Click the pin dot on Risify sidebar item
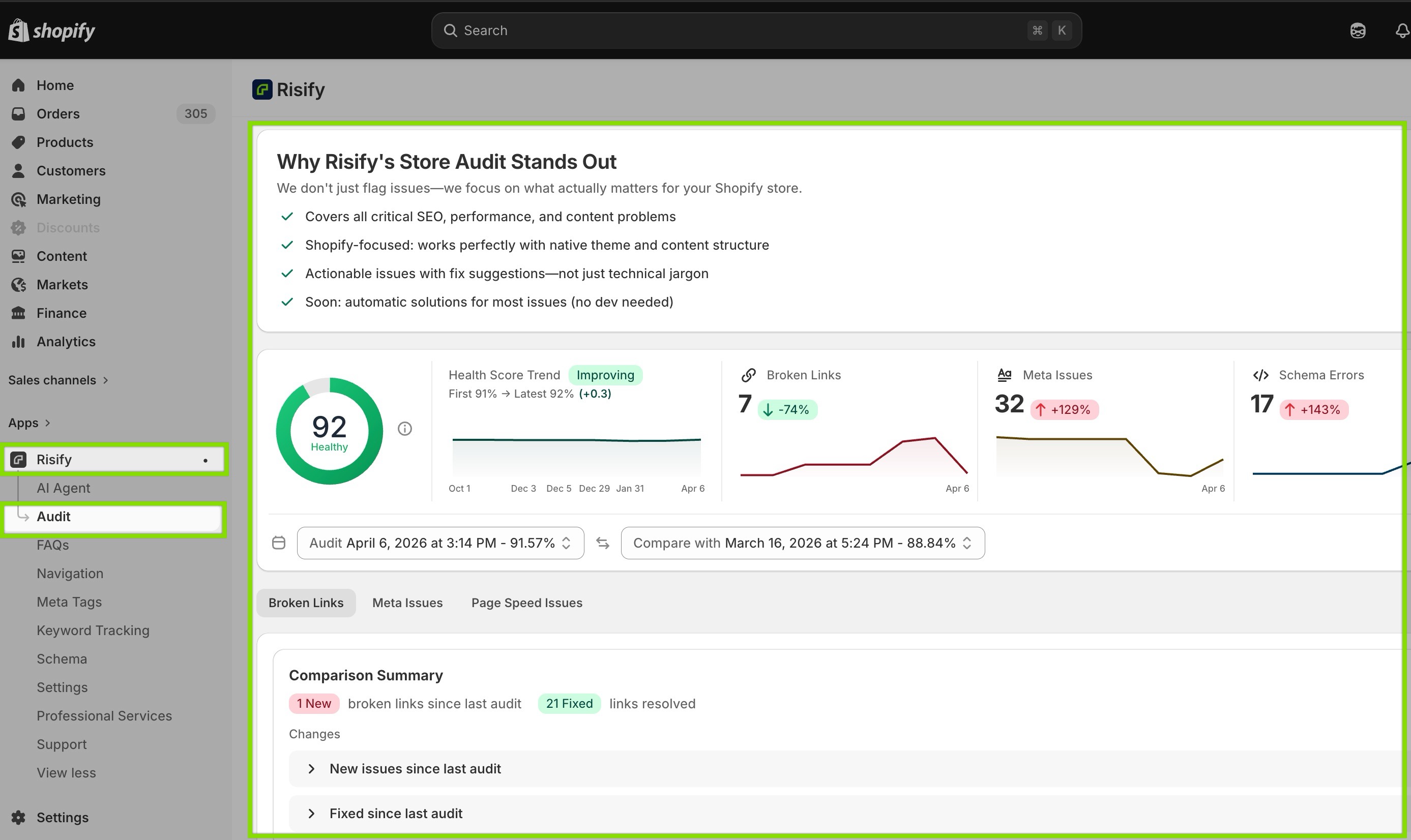The width and height of the screenshot is (1411, 840). tap(205, 460)
